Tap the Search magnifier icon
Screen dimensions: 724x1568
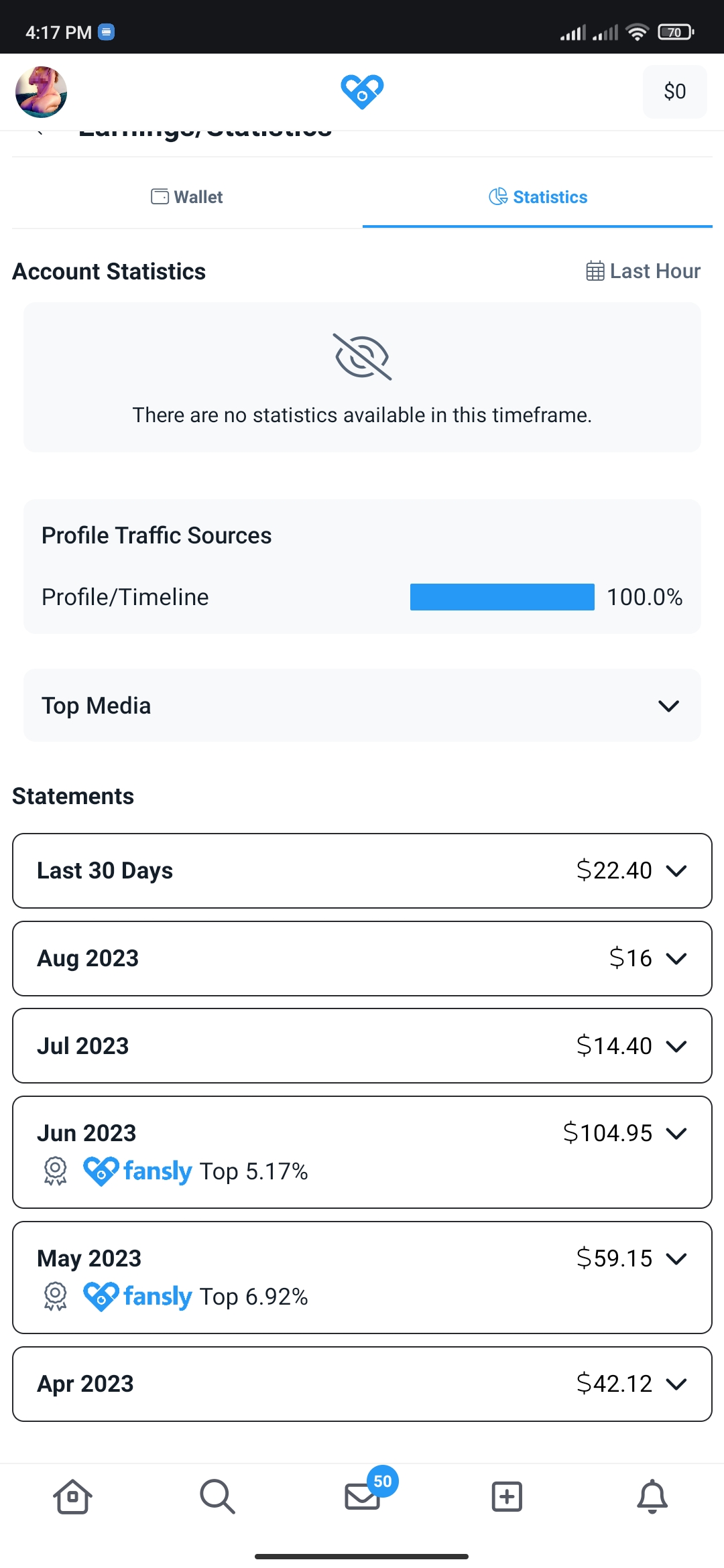217,1496
